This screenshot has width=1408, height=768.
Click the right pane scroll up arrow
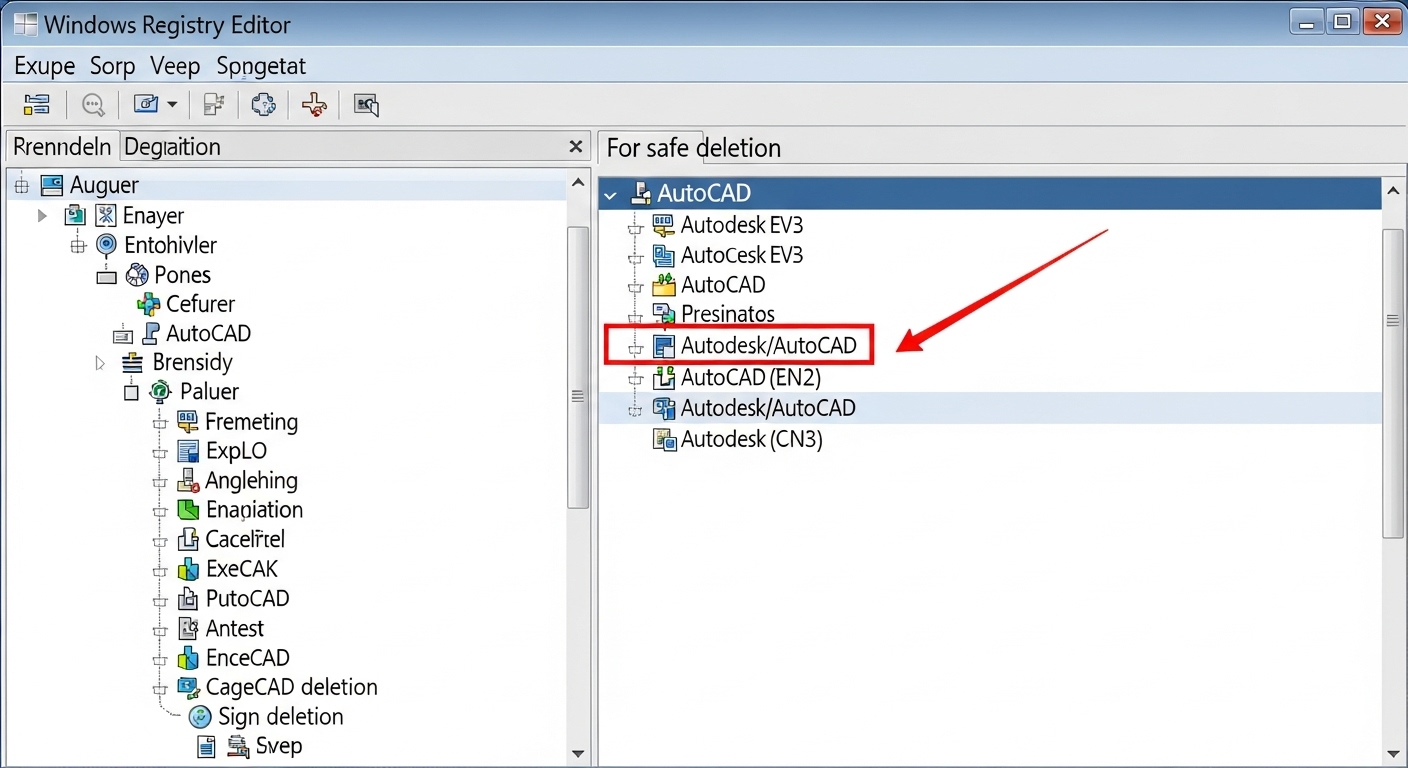[x=1393, y=190]
